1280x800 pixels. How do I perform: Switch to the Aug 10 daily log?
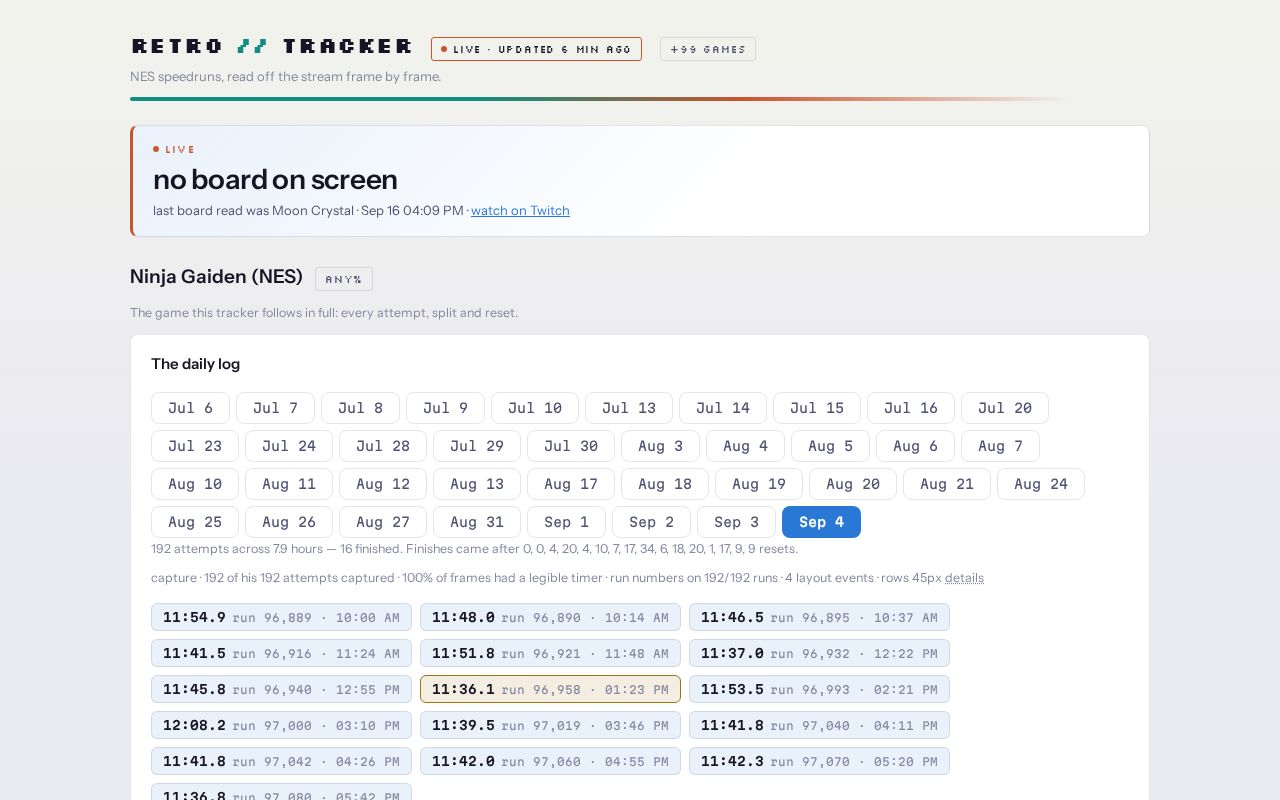coord(195,484)
